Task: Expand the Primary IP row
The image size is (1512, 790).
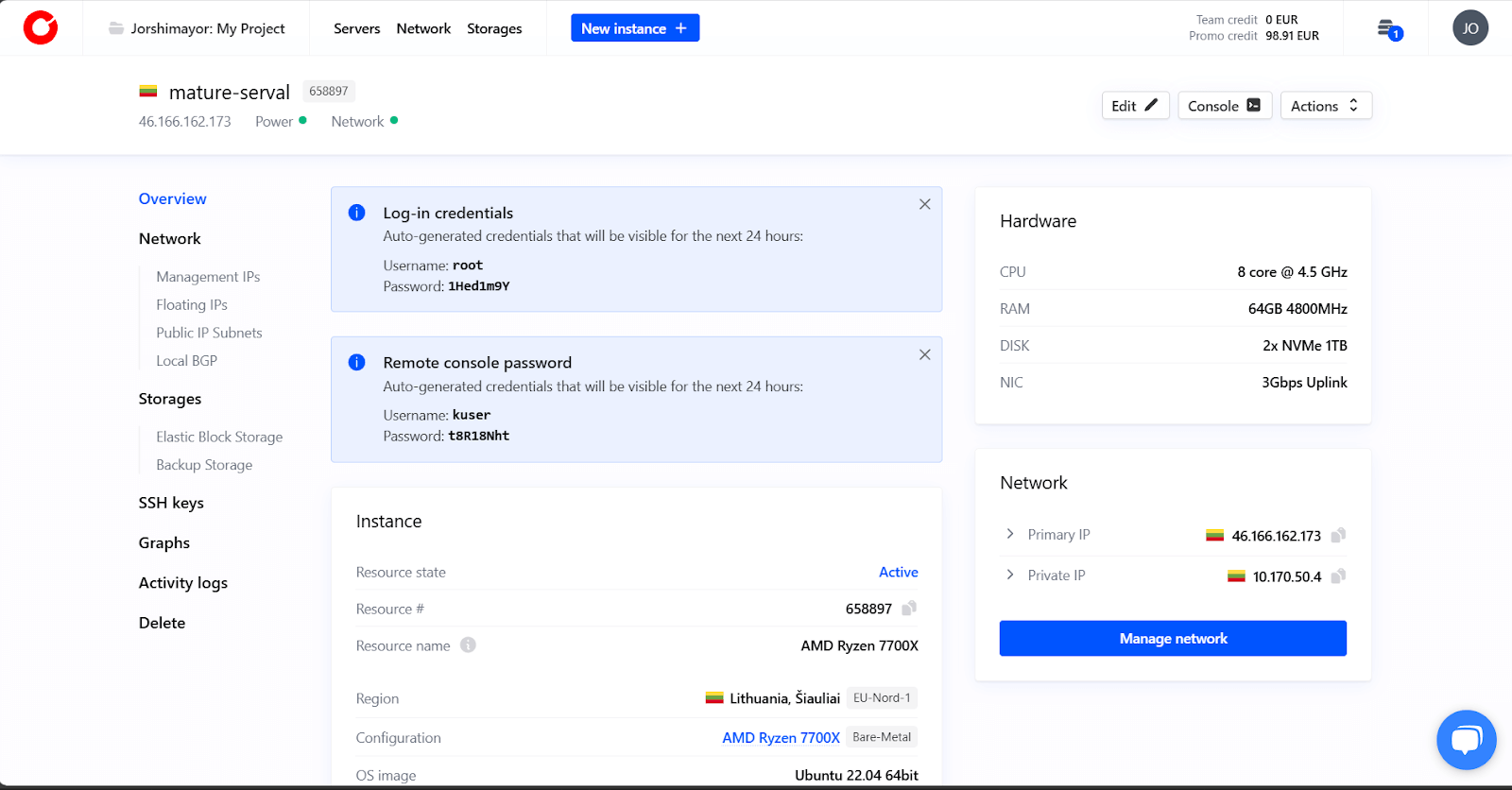Action: tap(1010, 535)
